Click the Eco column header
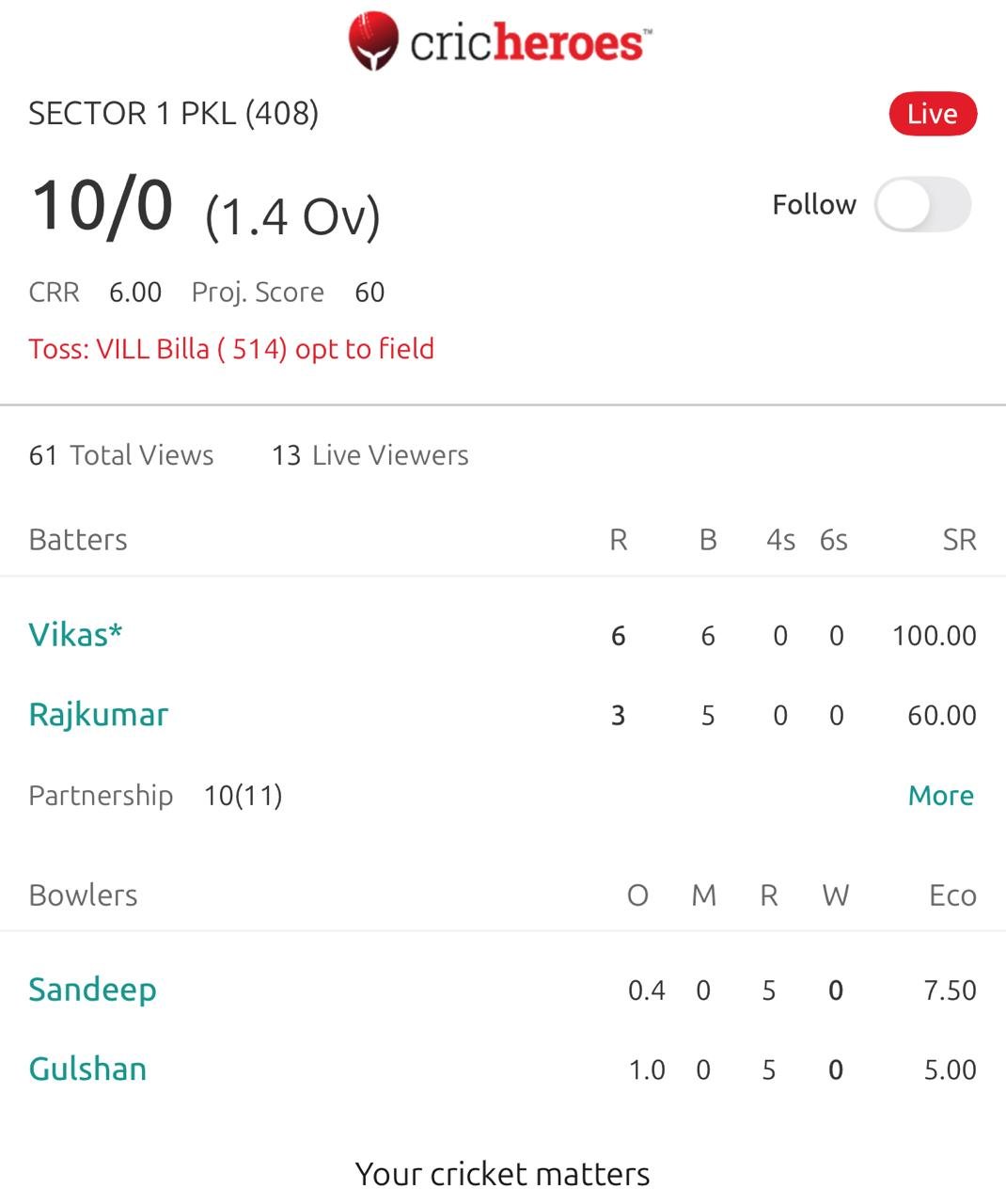 [951, 895]
